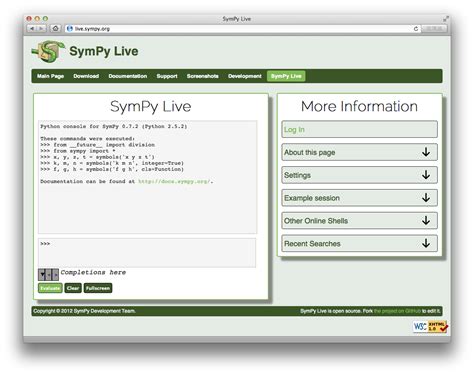
Task: Reload page with the refresh icon
Action: (x=416, y=29)
